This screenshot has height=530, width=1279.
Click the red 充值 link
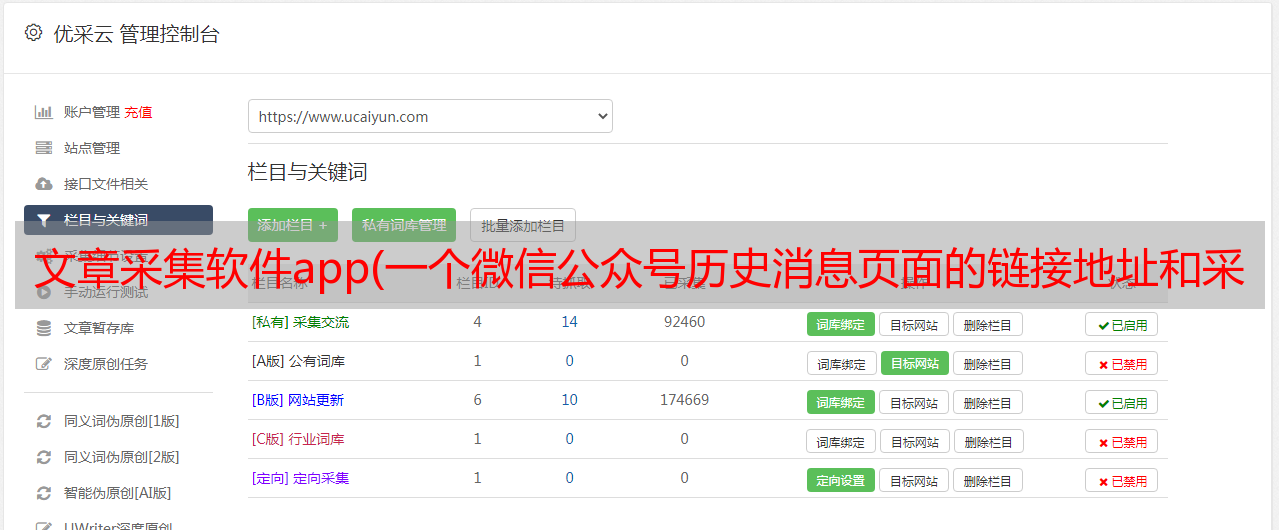click(x=138, y=112)
